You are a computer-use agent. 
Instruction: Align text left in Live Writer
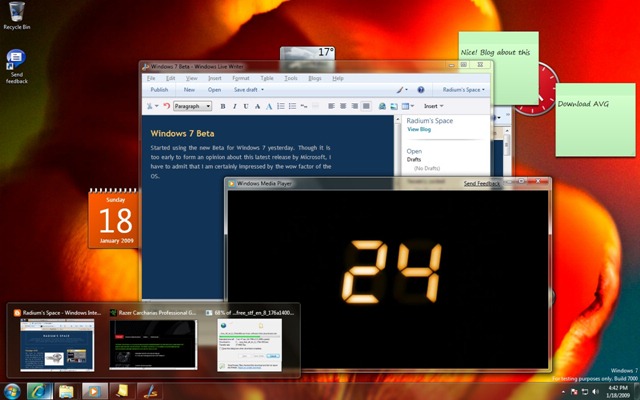click(331, 106)
